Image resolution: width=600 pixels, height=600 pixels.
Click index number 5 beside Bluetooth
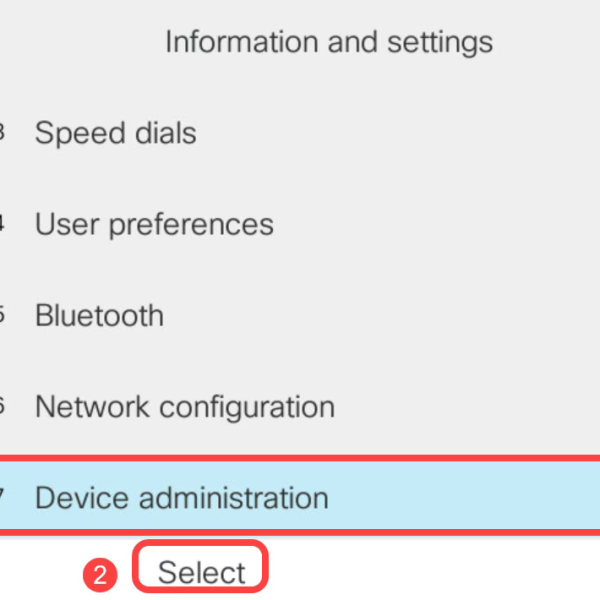coord(2,316)
